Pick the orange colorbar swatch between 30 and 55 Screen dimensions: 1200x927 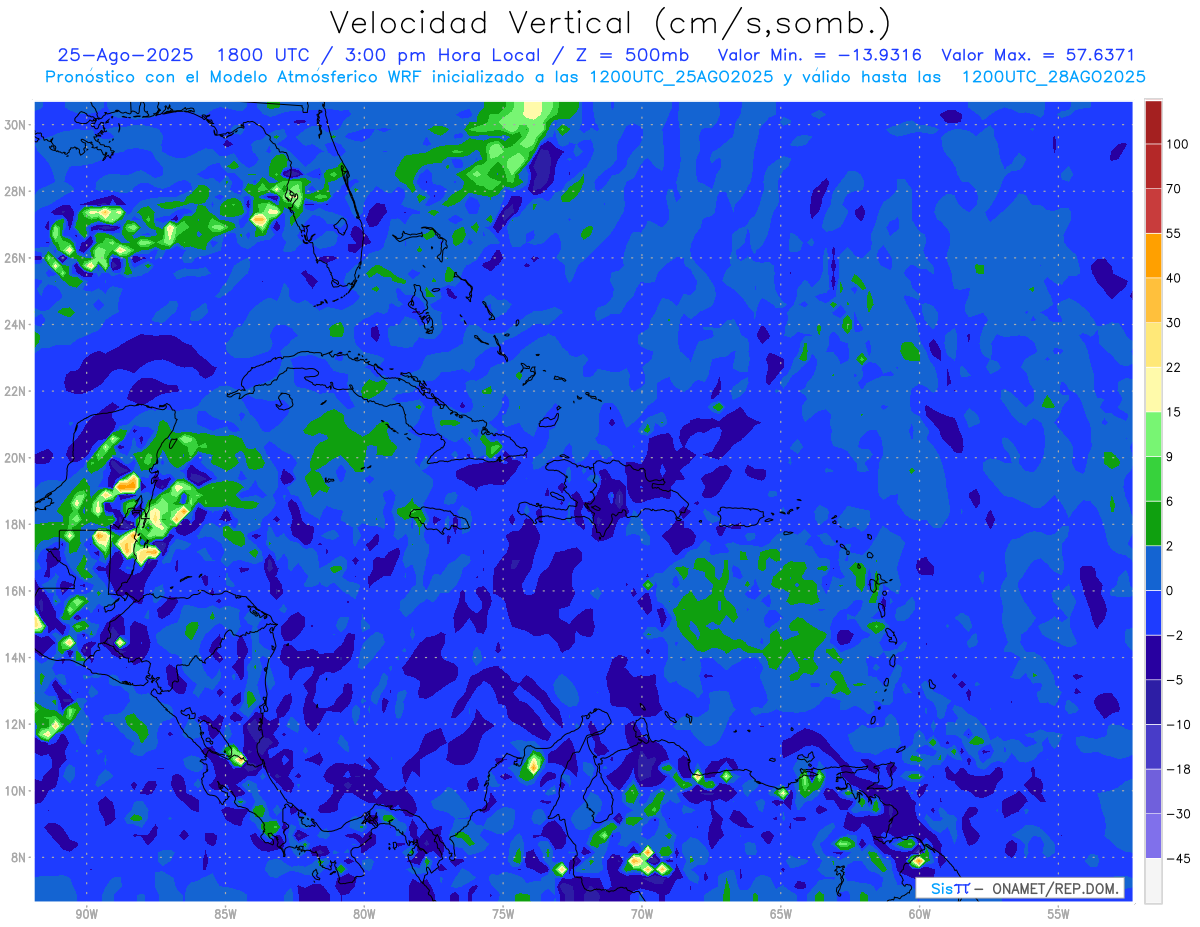click(x=1153, y=255)
